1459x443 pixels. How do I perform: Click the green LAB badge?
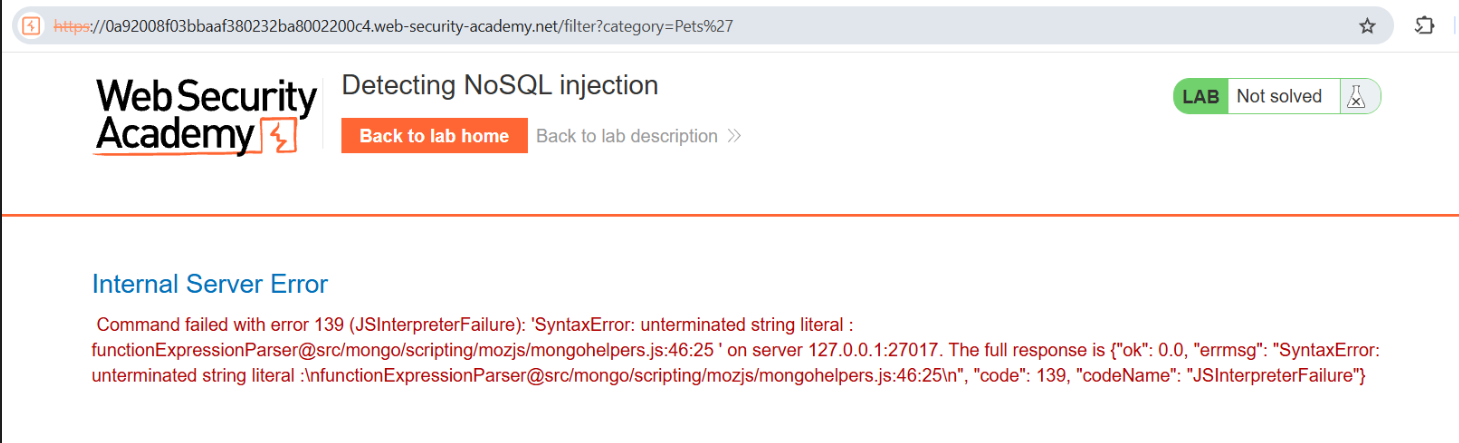[x=1201, y=97]
